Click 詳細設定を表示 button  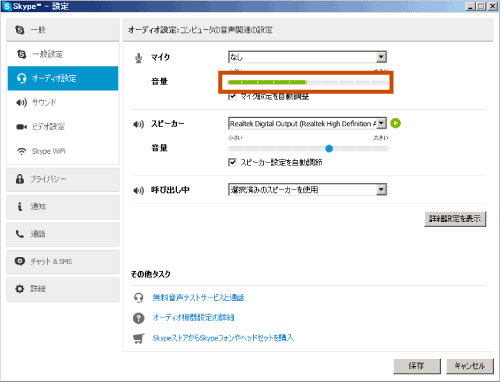click(x=455, y=219)
